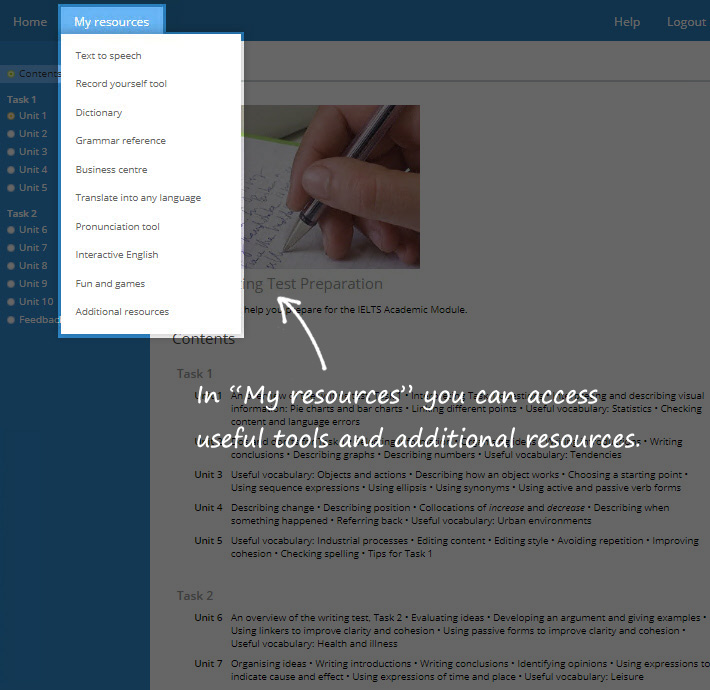Open Additional resources entry
The height and width of the screenshot is (690, 710).
coord(122,312)
